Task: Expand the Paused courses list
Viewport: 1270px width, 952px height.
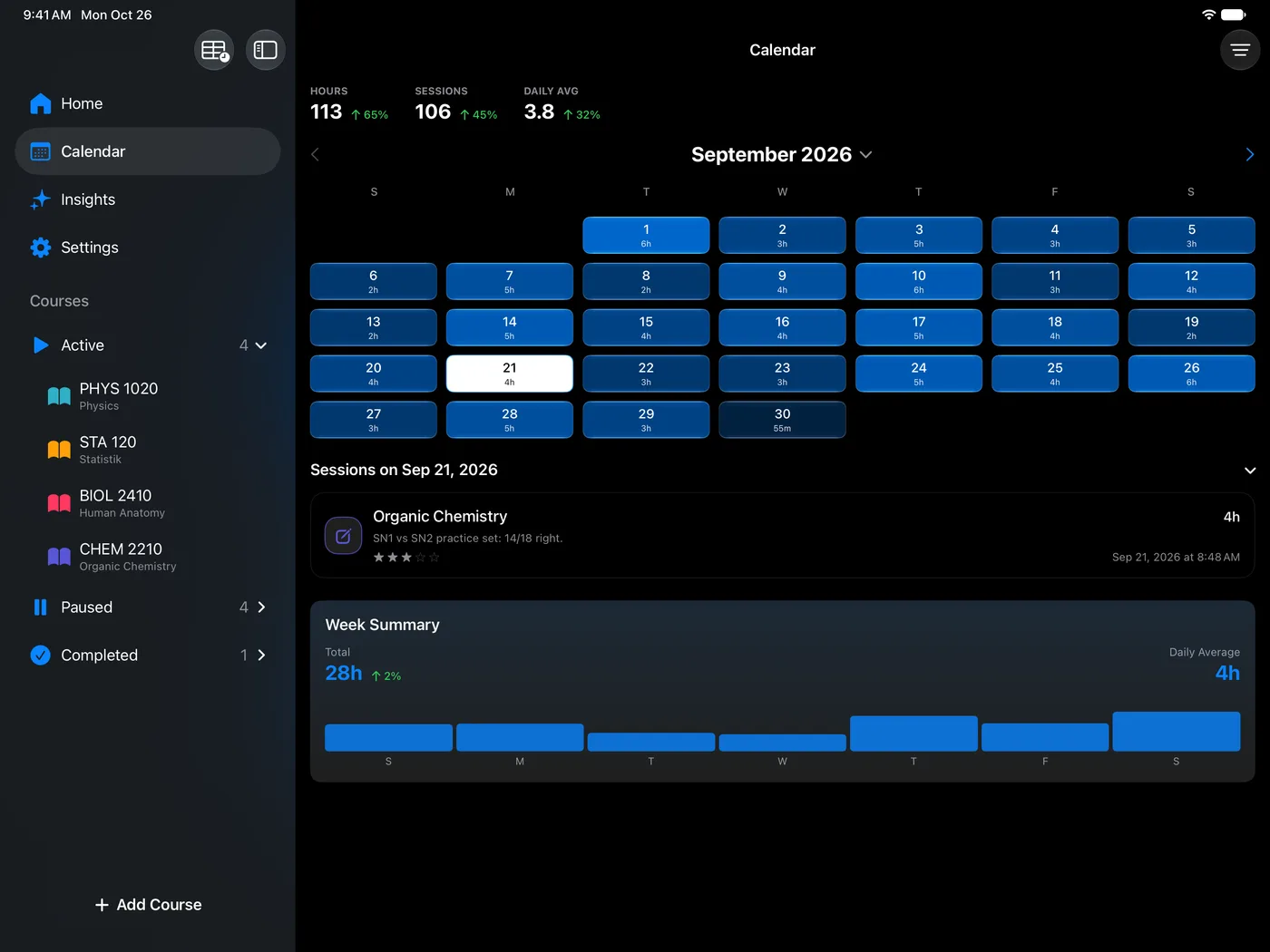Action: coord(261,607)
